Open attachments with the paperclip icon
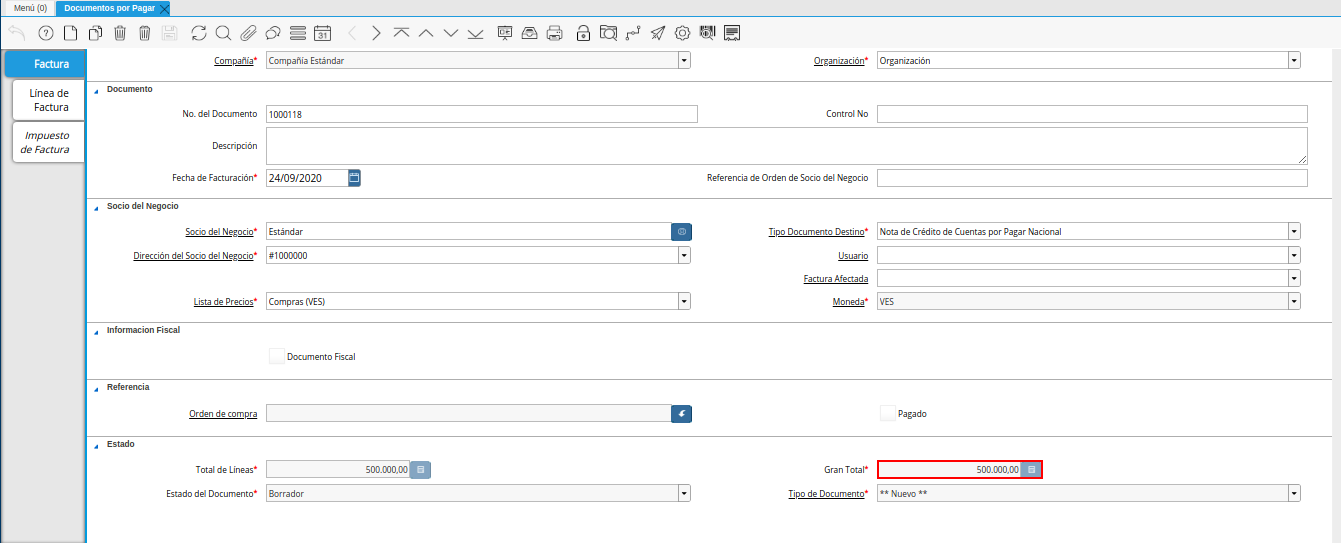The image size is (1341, 543). pyautogui.click(x=248, y=33)
